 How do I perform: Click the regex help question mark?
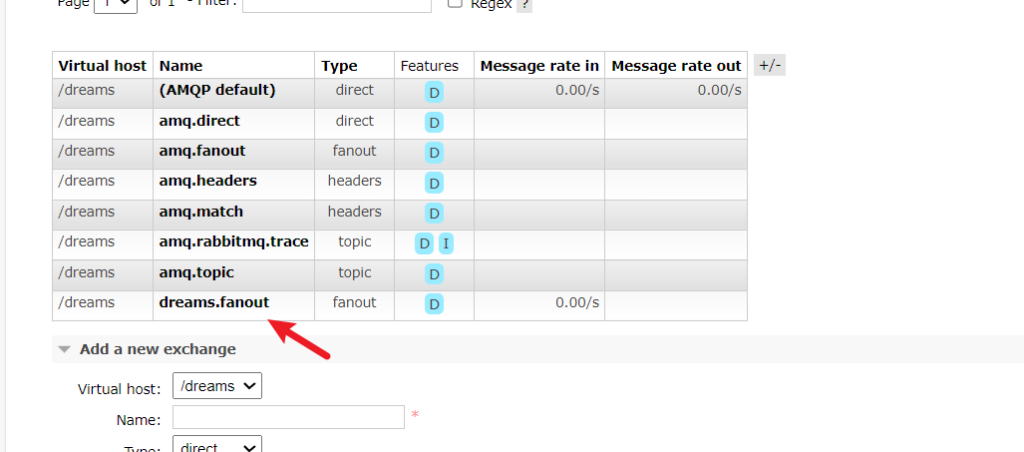[x=524, y=4]
